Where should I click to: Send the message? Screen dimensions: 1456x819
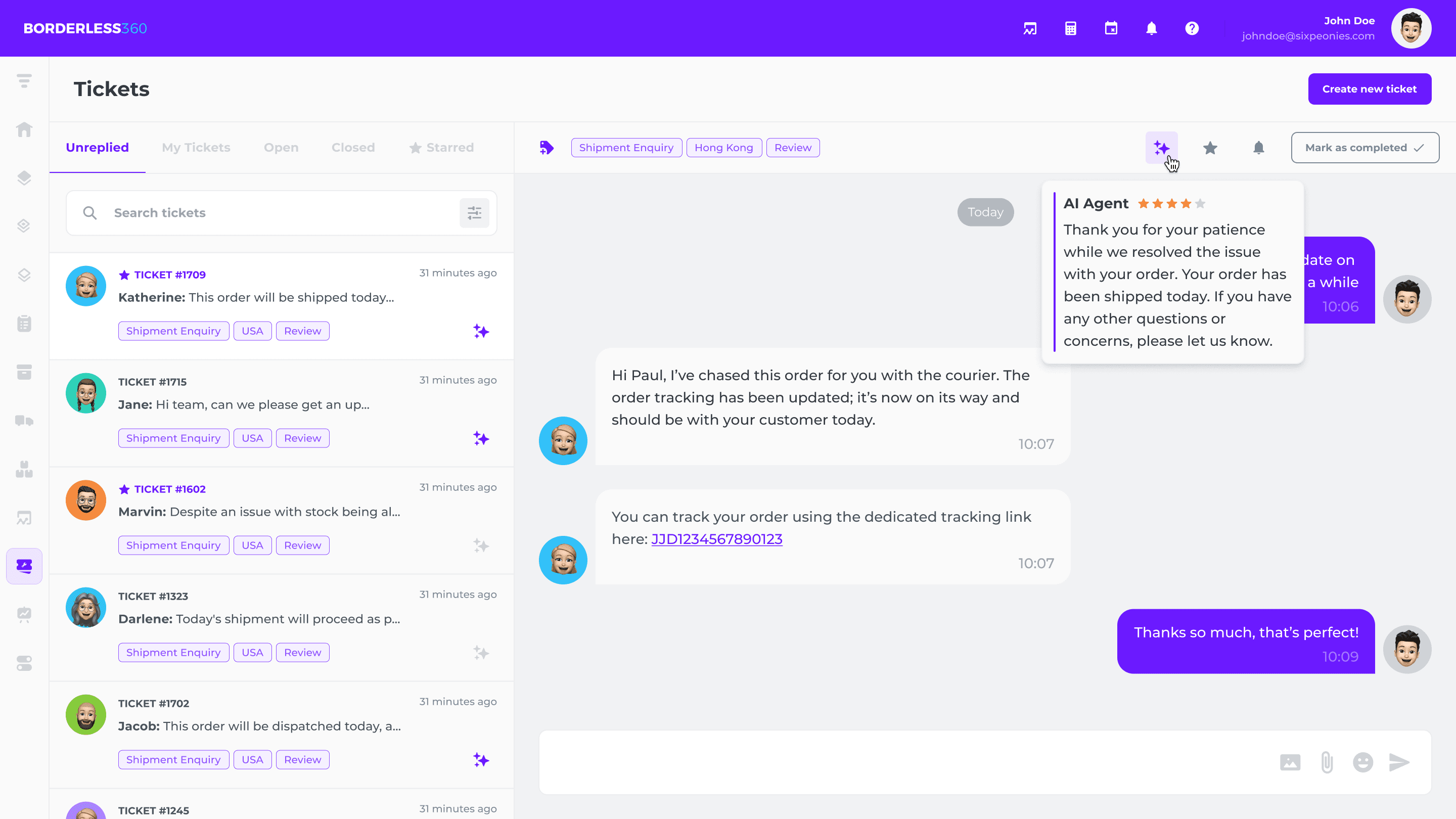pyautogui.click(x=1399, y=762)
